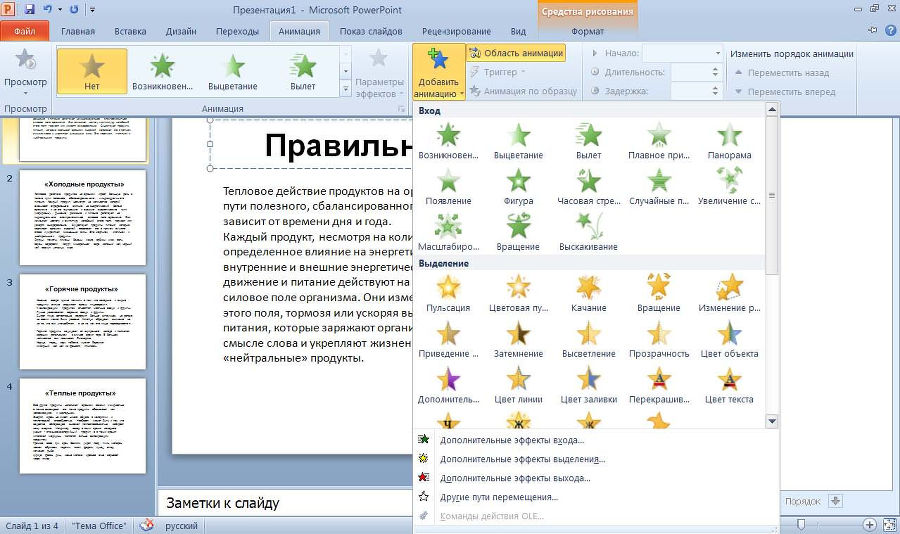Image resolution: width=900 pixels, height=534 pixels.
Task: Click the Save icon in quick access toolbar
Action: (30, 9)
